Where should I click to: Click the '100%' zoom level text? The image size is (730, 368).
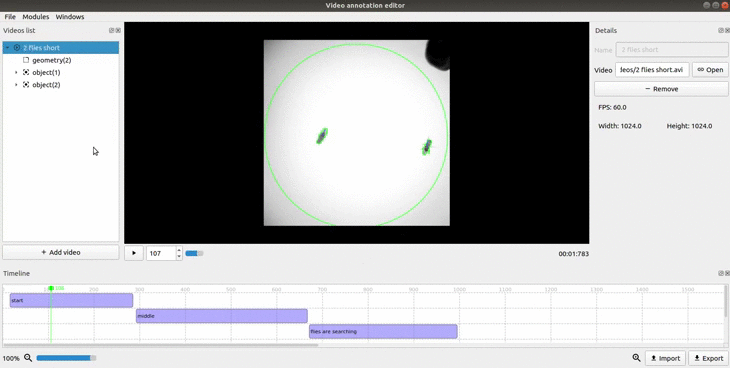click(x=11, y=358)
